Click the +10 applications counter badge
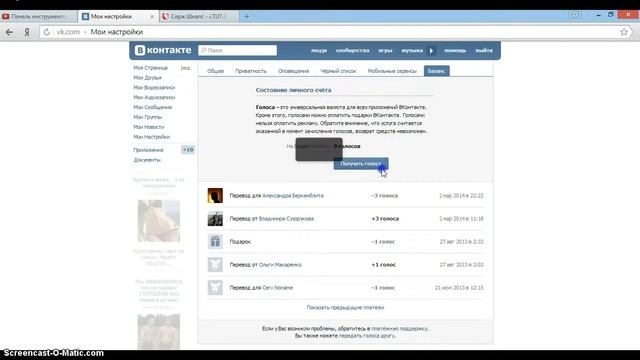The width and height of the screenshot is (640, 360). (x=188, y=150)
